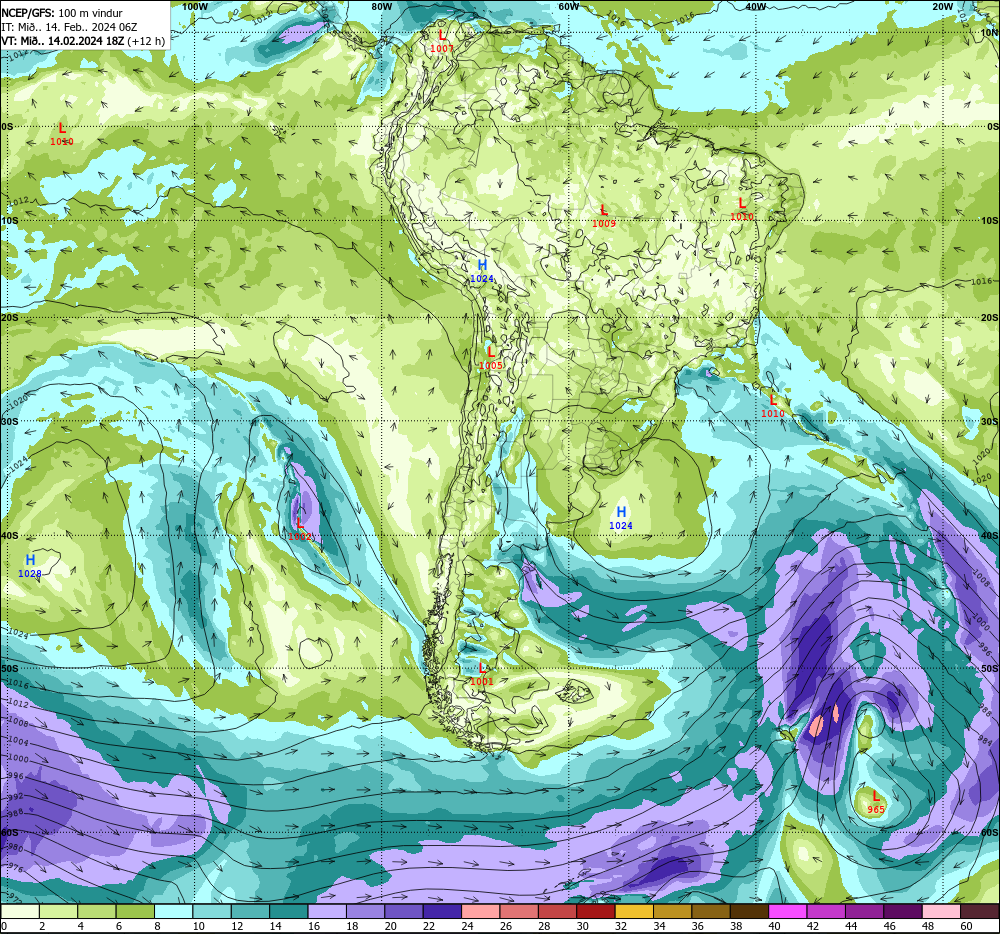Select the L 1007 low at northern Colombia
Image resolution: width=1000 pixels, height=934 pixels.
pos(442,41)
